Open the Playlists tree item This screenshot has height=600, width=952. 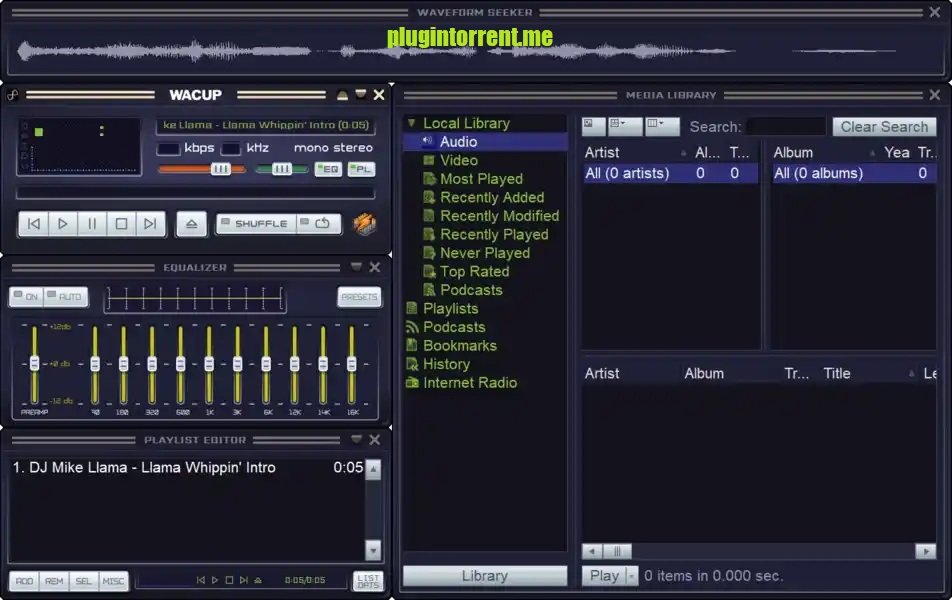pyautogui.click(x=450, y=309)
